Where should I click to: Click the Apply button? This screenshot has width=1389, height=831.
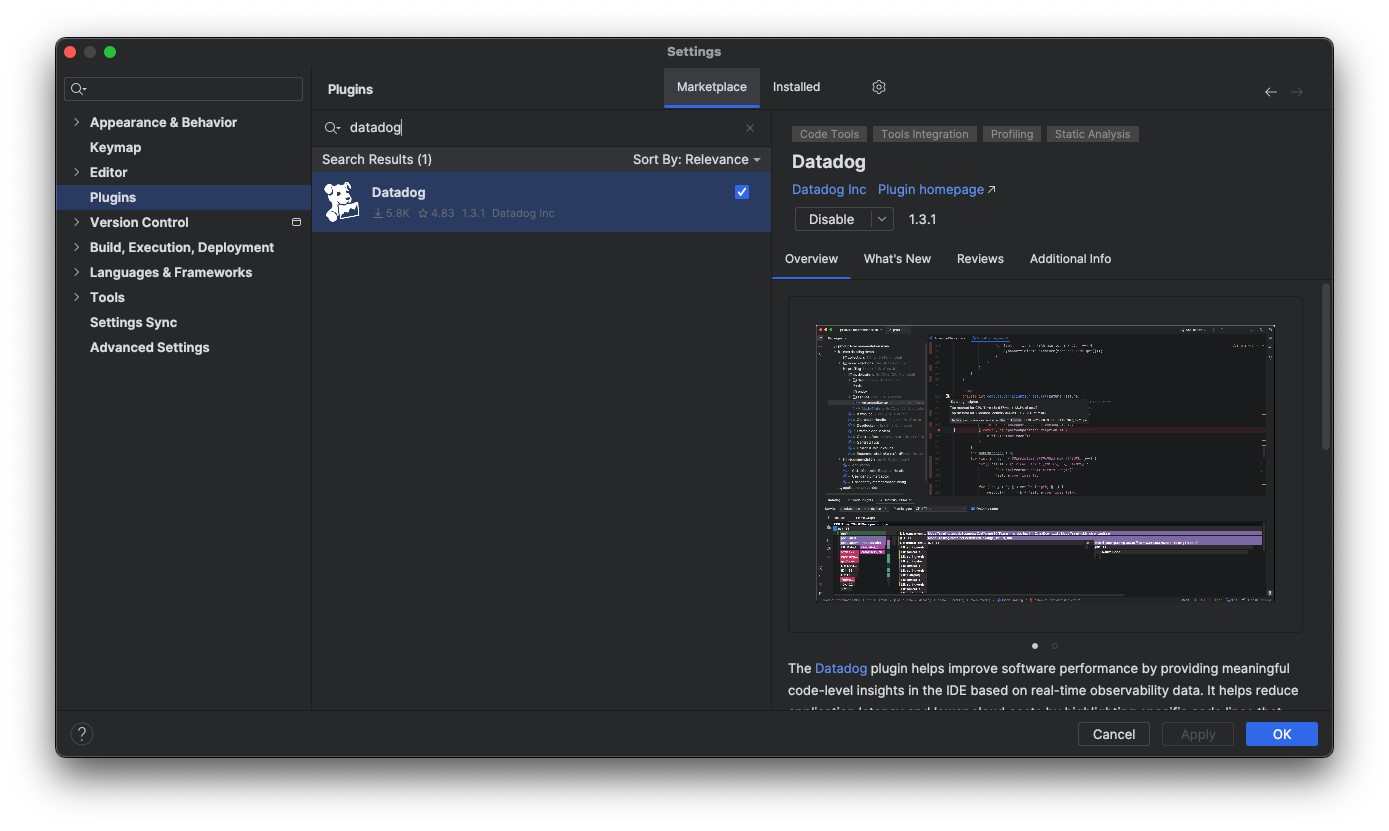(x=1198, y=734)
